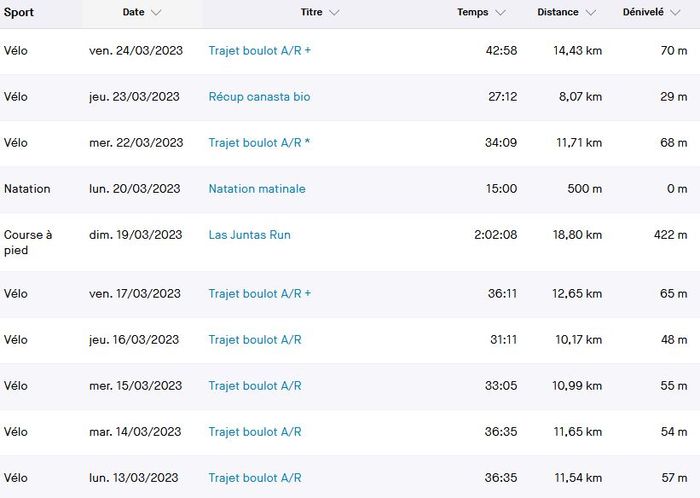Image resolution: width=700 pixels, height=498 pixels.
Task: Open the 17/03 Trajet boulot A/R + link
Action: [x=260, y=294]
